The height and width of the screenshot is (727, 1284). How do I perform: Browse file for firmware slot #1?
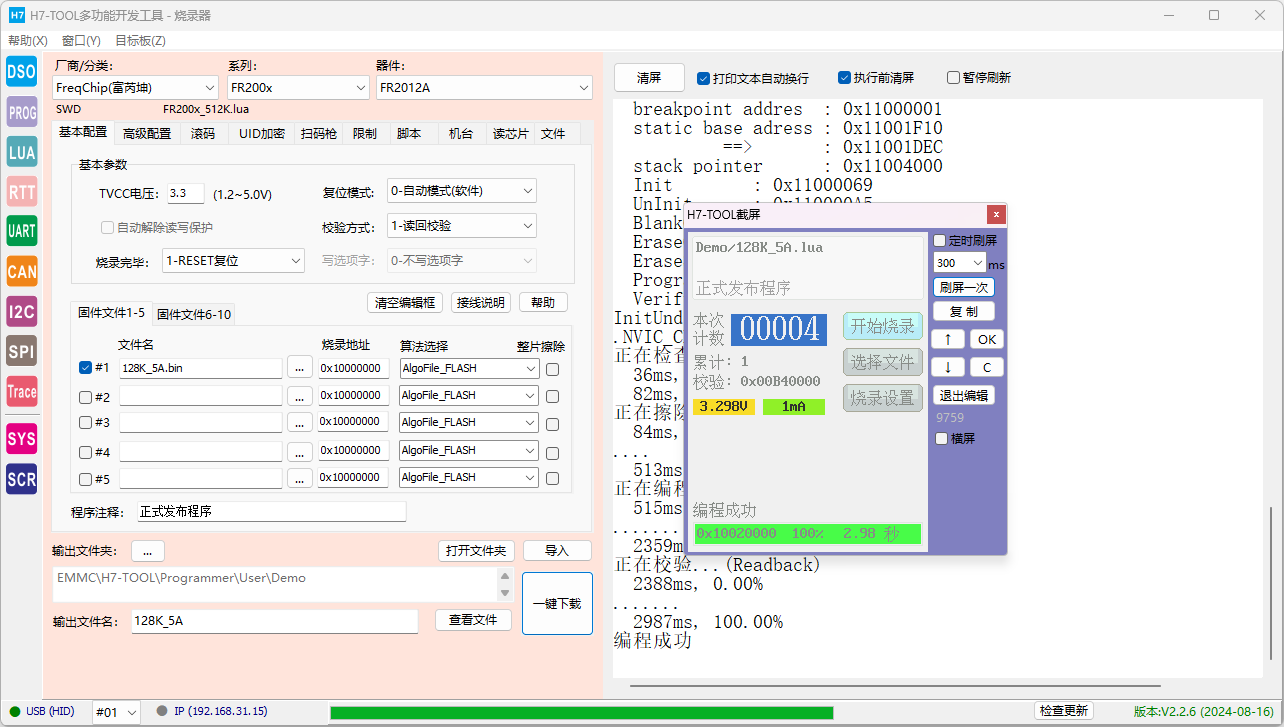point(300,368)
